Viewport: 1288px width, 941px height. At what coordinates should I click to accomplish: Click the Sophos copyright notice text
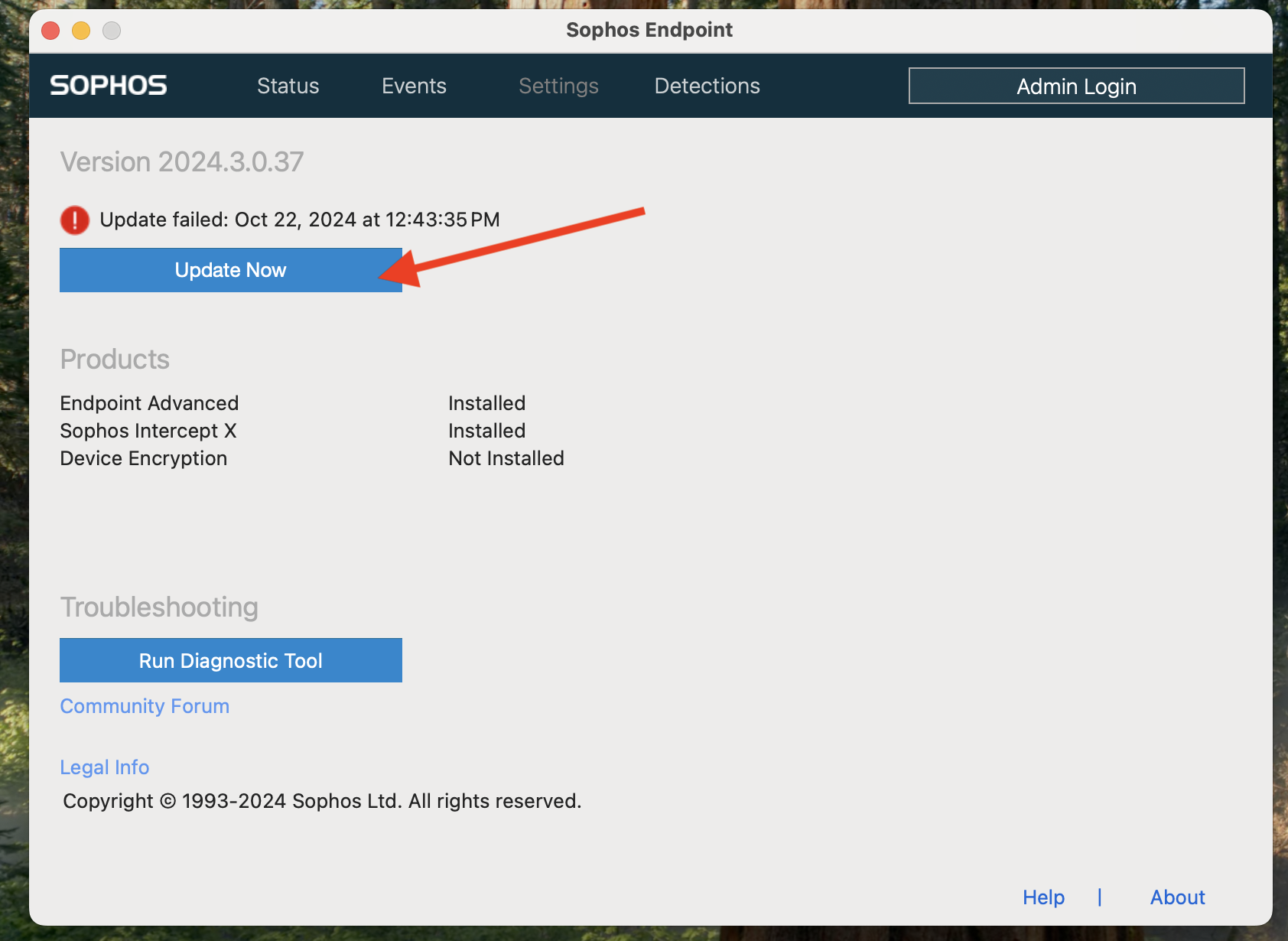[x=322, y=801]
